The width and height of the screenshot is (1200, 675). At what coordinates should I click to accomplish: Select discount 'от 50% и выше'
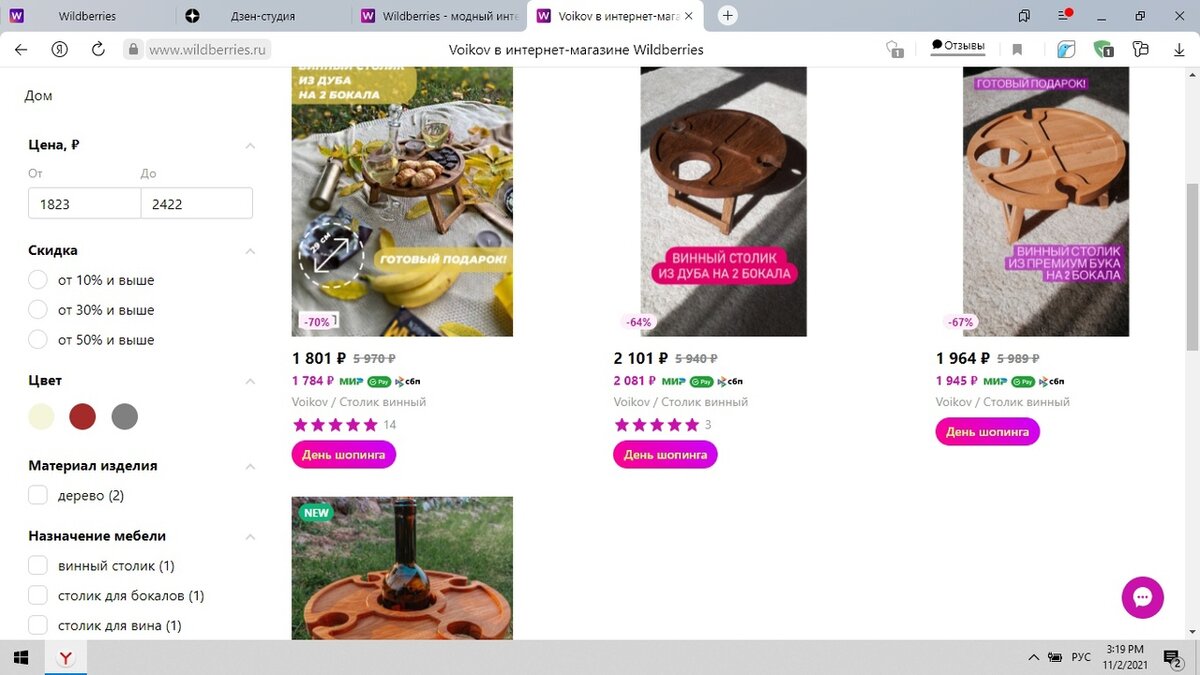(x=38, y=340)
